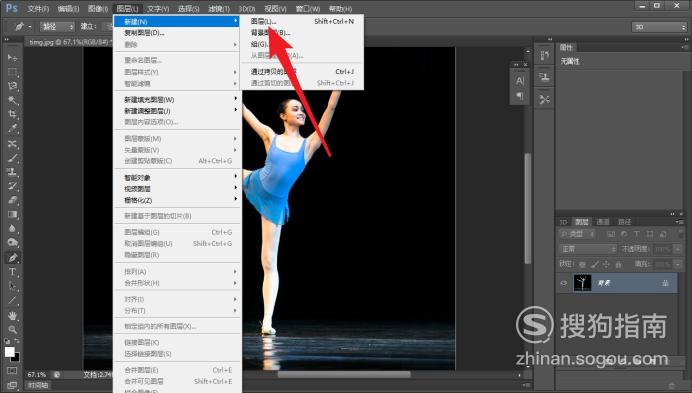Screen dimensions: 692x393
Task: Select the Clone Stamp tool
Action: 12,172
